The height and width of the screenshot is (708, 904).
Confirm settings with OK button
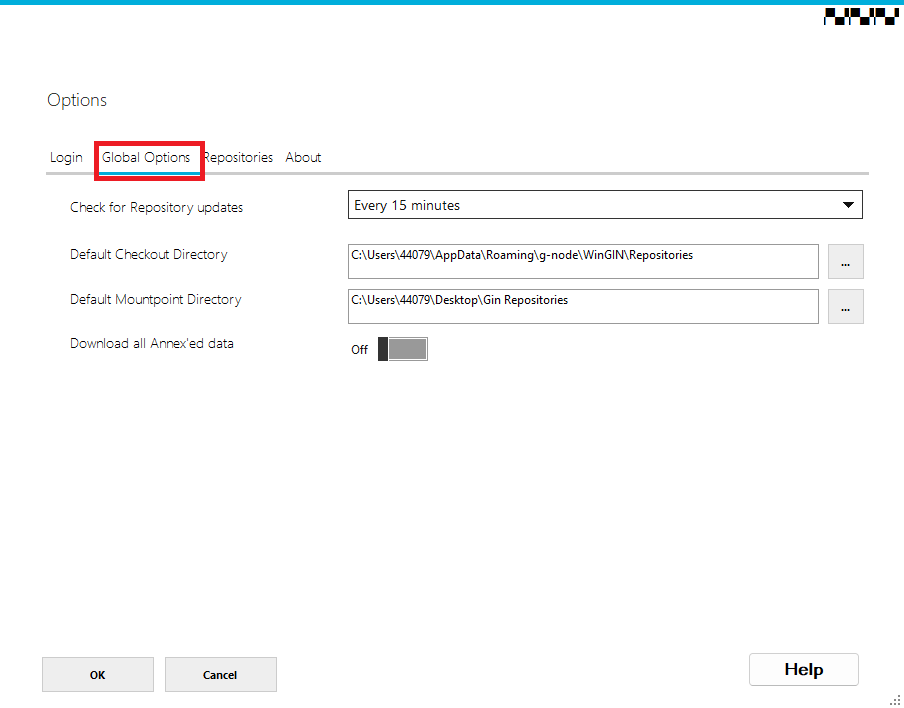(98, 675)
